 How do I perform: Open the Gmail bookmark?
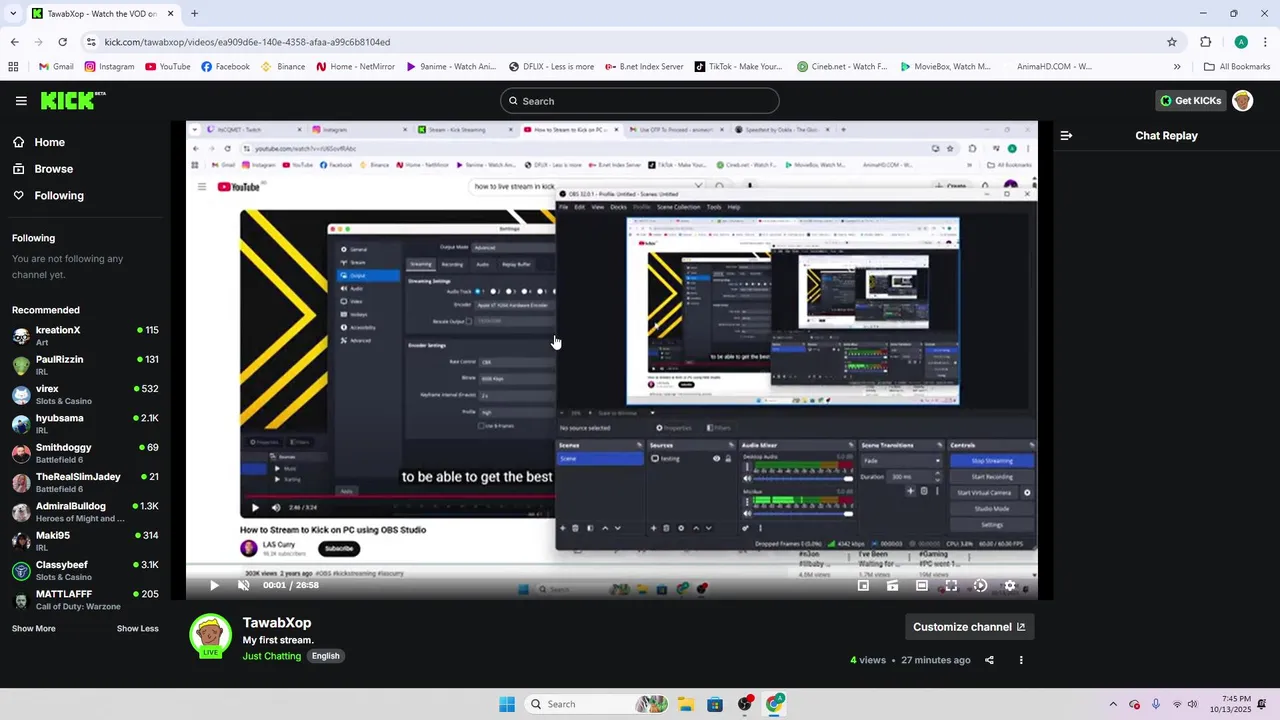click(x=56, y=67)
